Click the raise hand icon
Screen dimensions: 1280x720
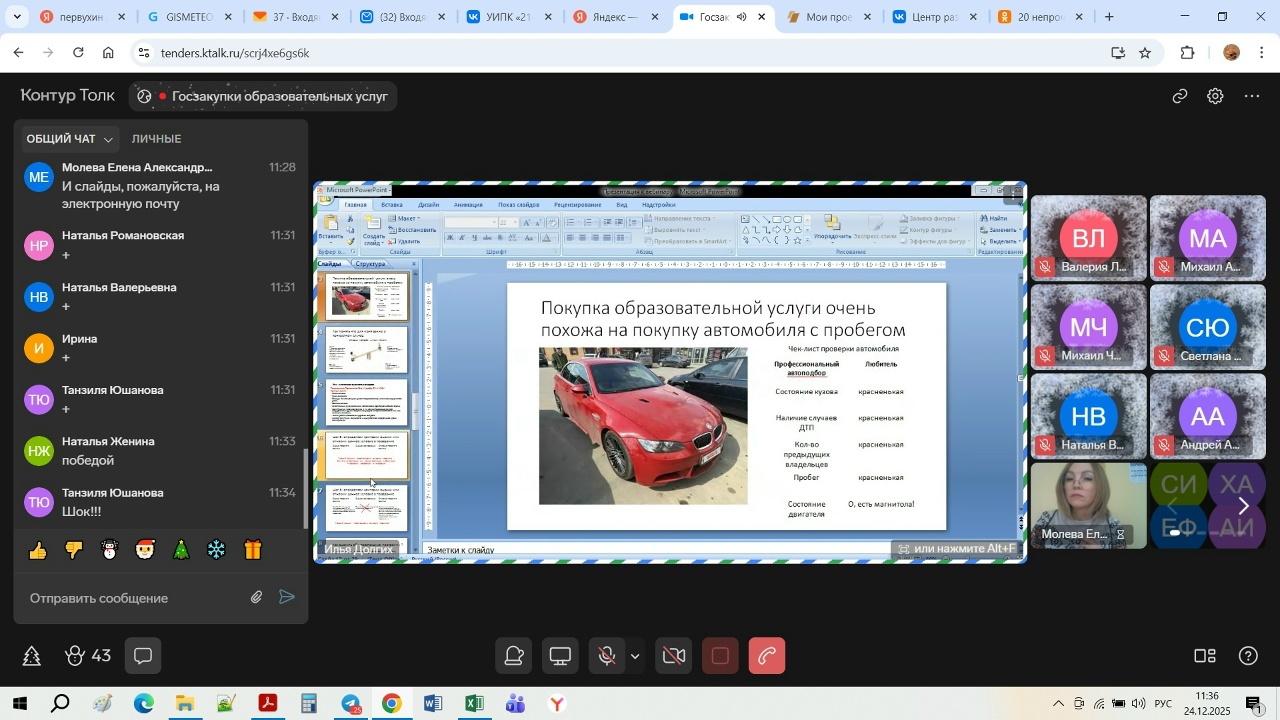(515, 657)
